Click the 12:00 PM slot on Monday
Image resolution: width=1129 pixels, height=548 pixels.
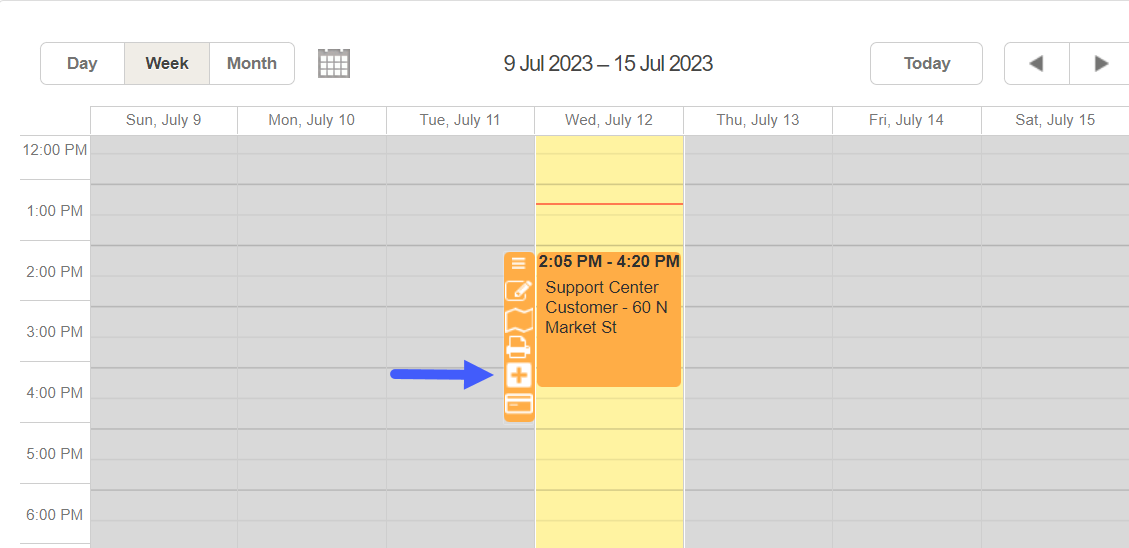tap(312, 151)
